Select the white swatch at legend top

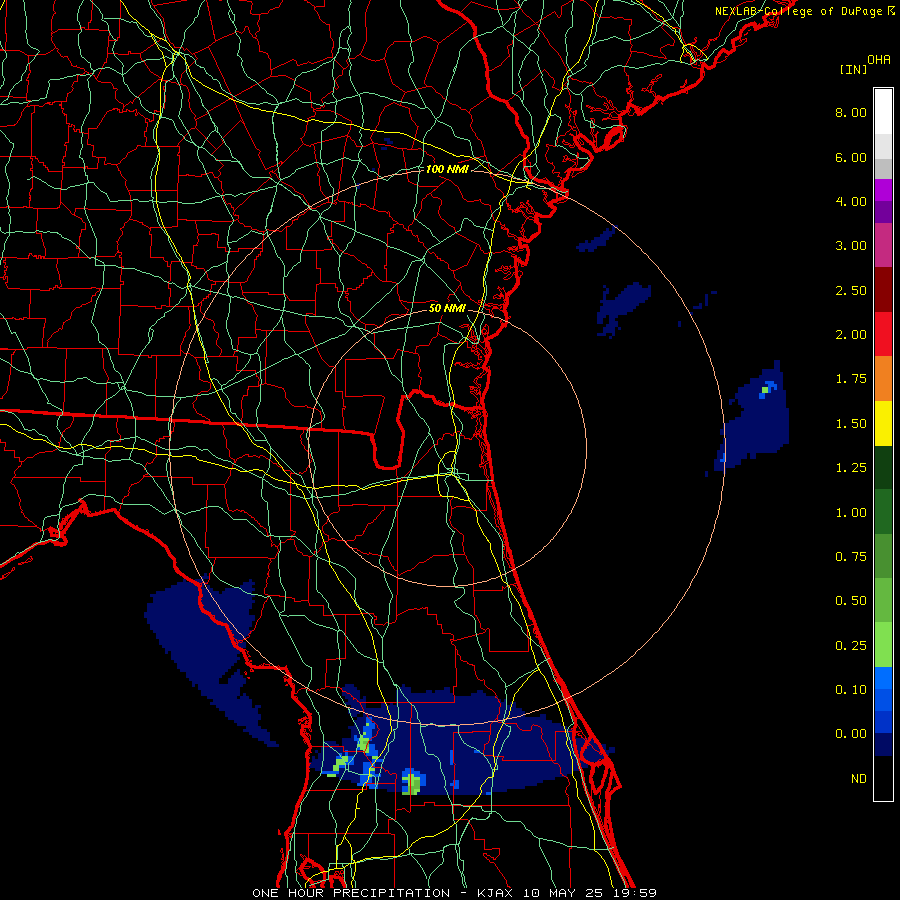coord(883,112)
